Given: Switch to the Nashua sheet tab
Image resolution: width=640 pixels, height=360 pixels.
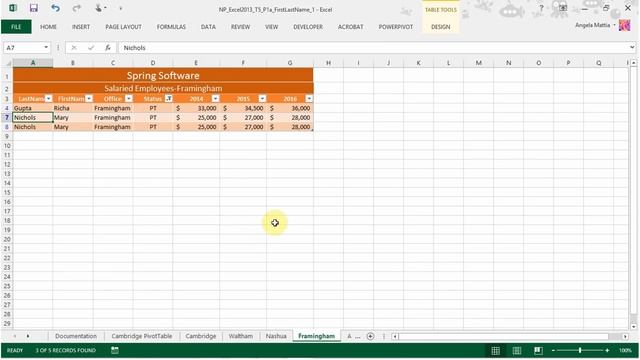Looking at the screenshot, I should click(x=276, y=336).
